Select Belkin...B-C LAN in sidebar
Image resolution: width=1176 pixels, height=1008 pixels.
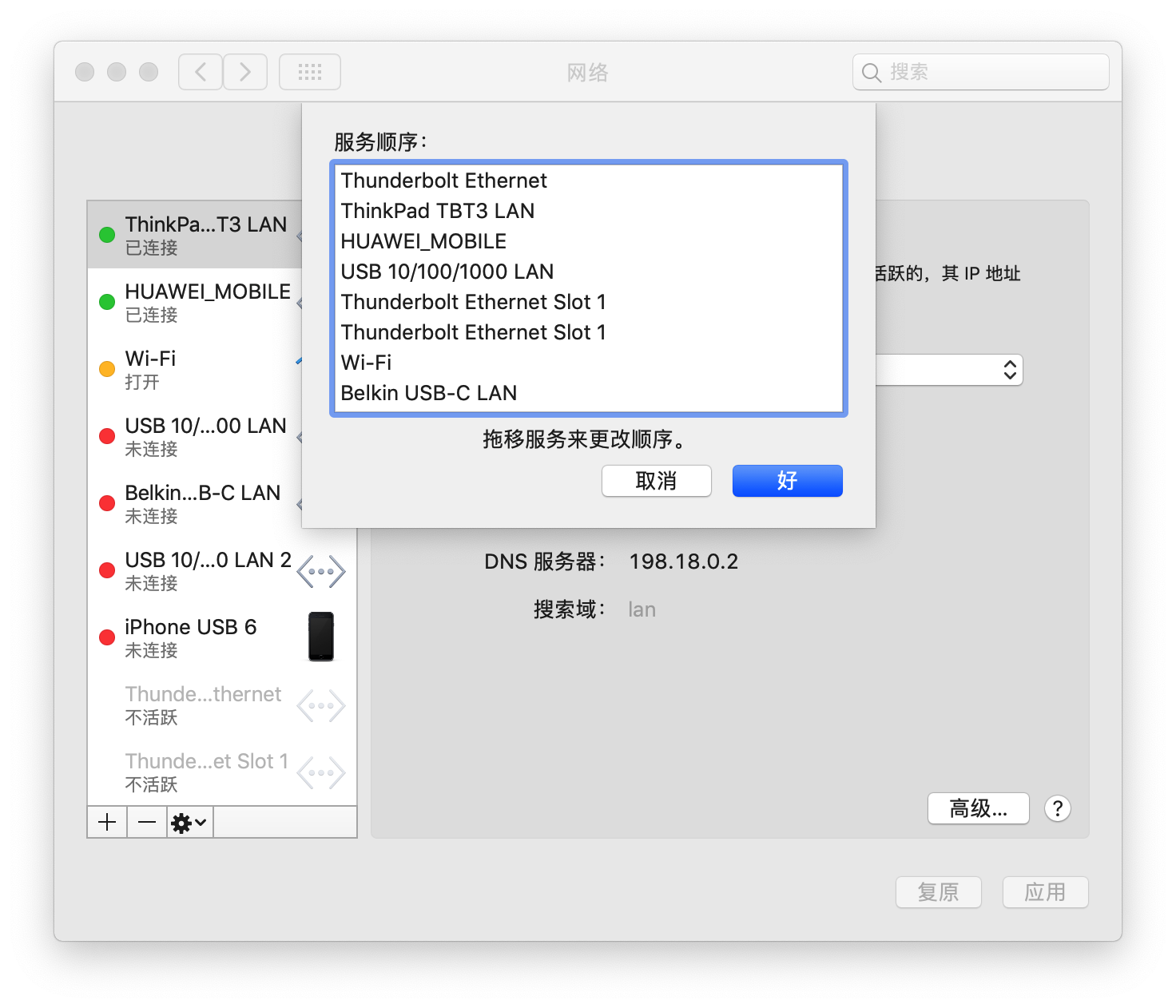click(195, 503)
